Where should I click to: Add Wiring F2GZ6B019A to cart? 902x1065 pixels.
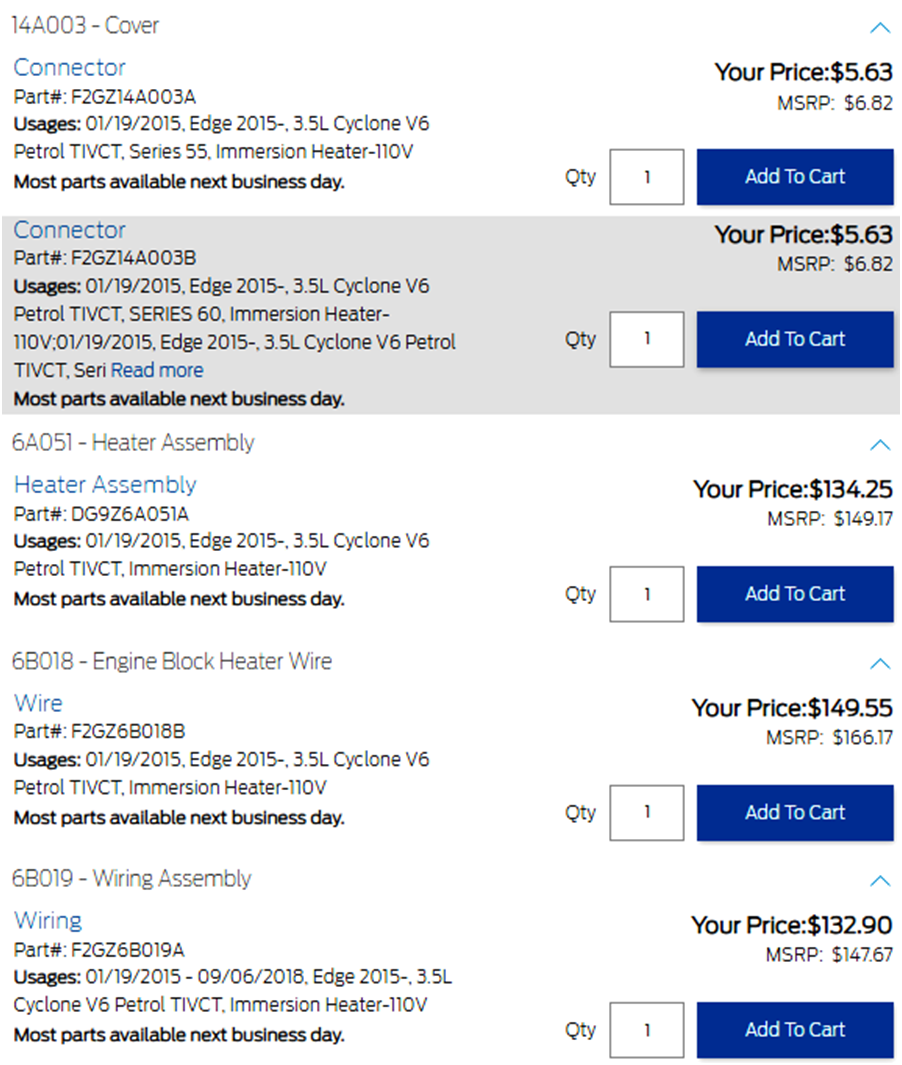(x=795, y=1030)
